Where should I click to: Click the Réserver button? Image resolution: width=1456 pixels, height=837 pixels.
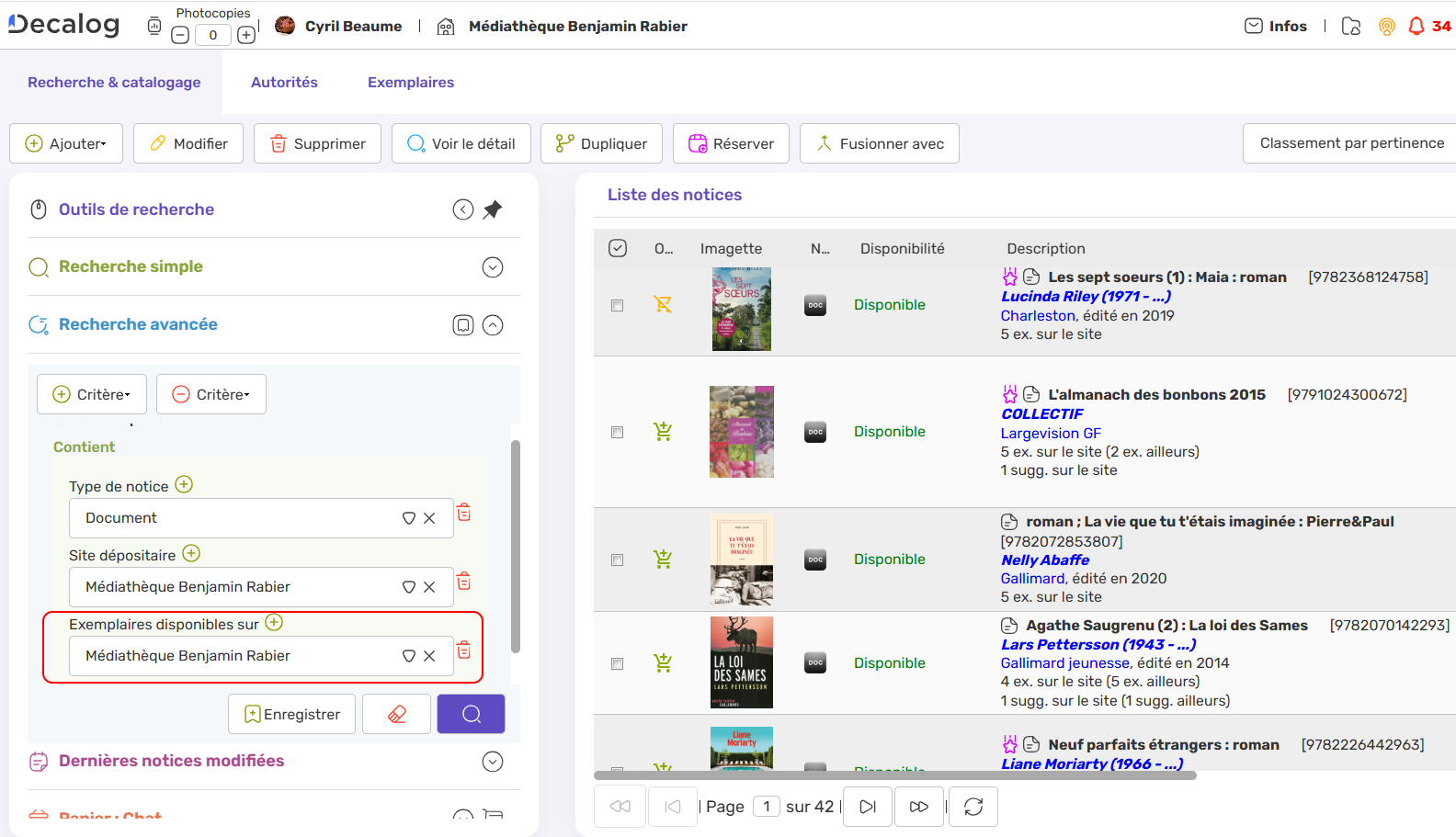(731, 143)
